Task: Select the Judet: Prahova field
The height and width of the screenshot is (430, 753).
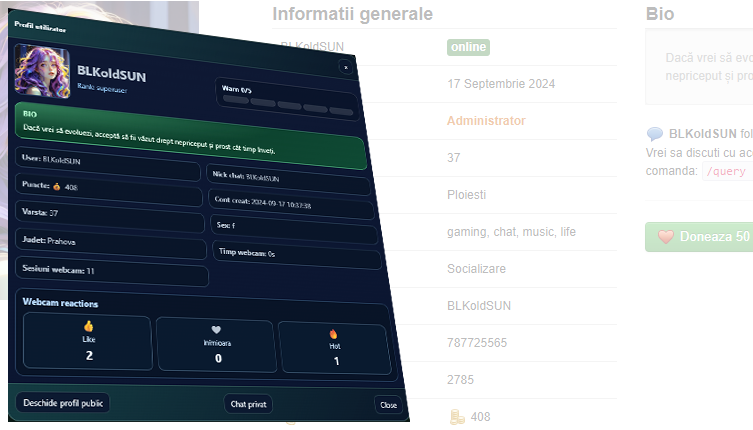Action: point(111,244)
